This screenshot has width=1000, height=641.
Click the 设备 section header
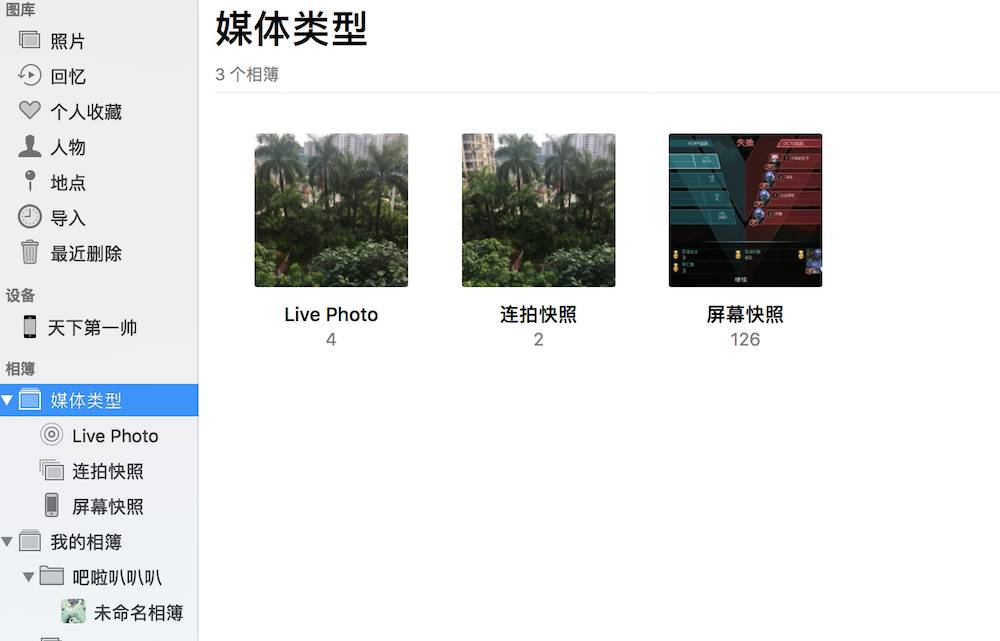click(20, 295)
